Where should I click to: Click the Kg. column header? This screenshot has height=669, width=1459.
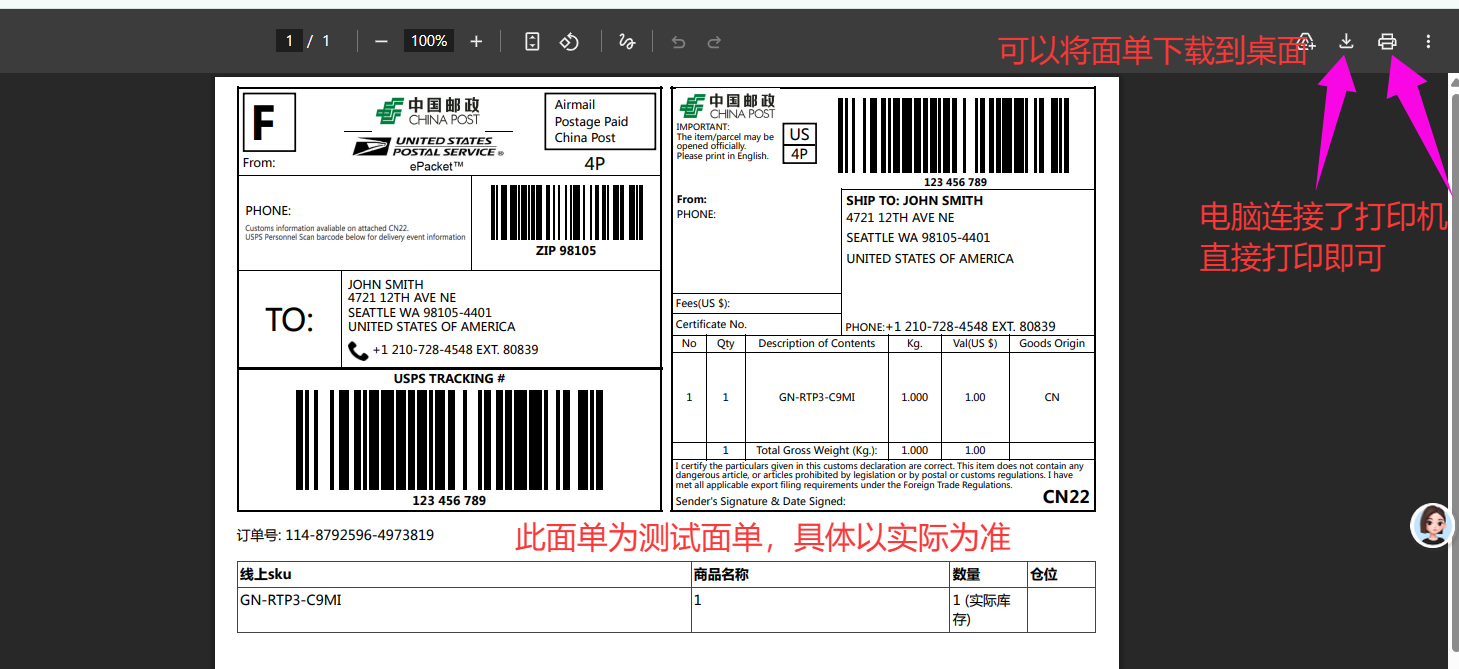[914, 343]
